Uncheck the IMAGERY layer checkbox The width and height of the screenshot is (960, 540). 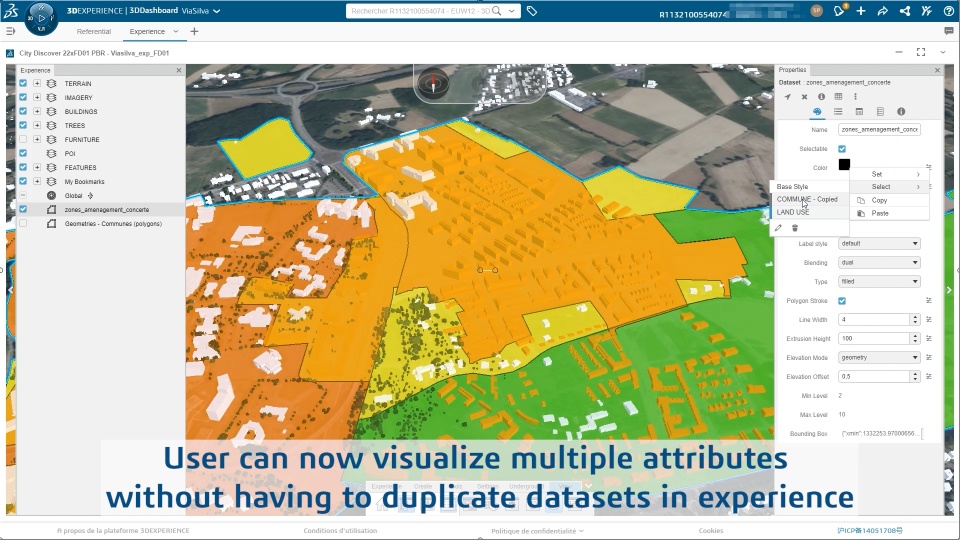coord(23,97)
